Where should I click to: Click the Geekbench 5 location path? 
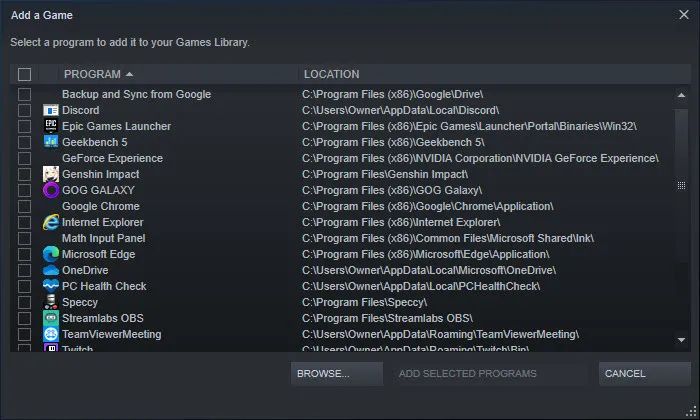393,142
